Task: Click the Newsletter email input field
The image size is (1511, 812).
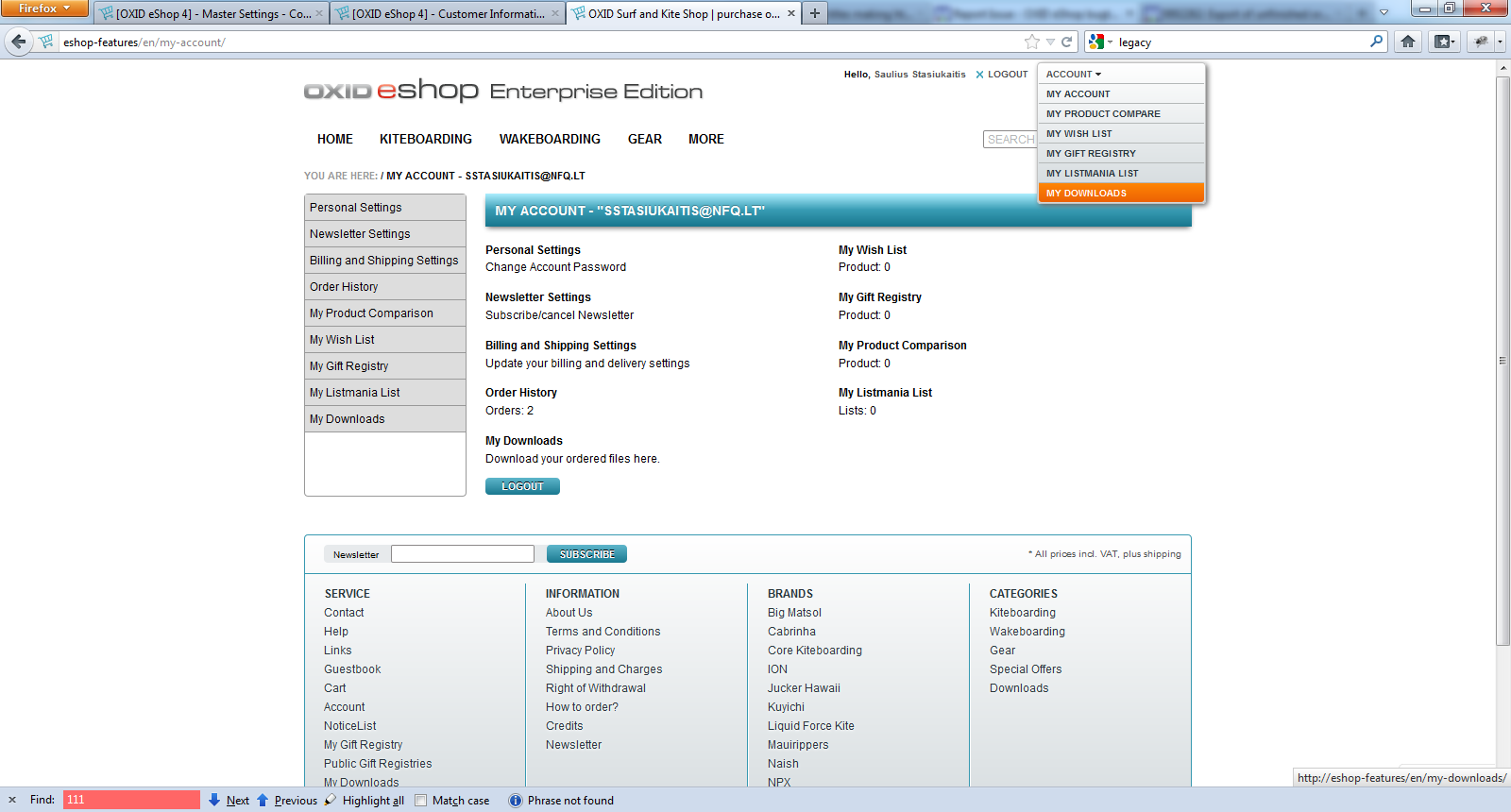Action: click(x=463, y=554)
